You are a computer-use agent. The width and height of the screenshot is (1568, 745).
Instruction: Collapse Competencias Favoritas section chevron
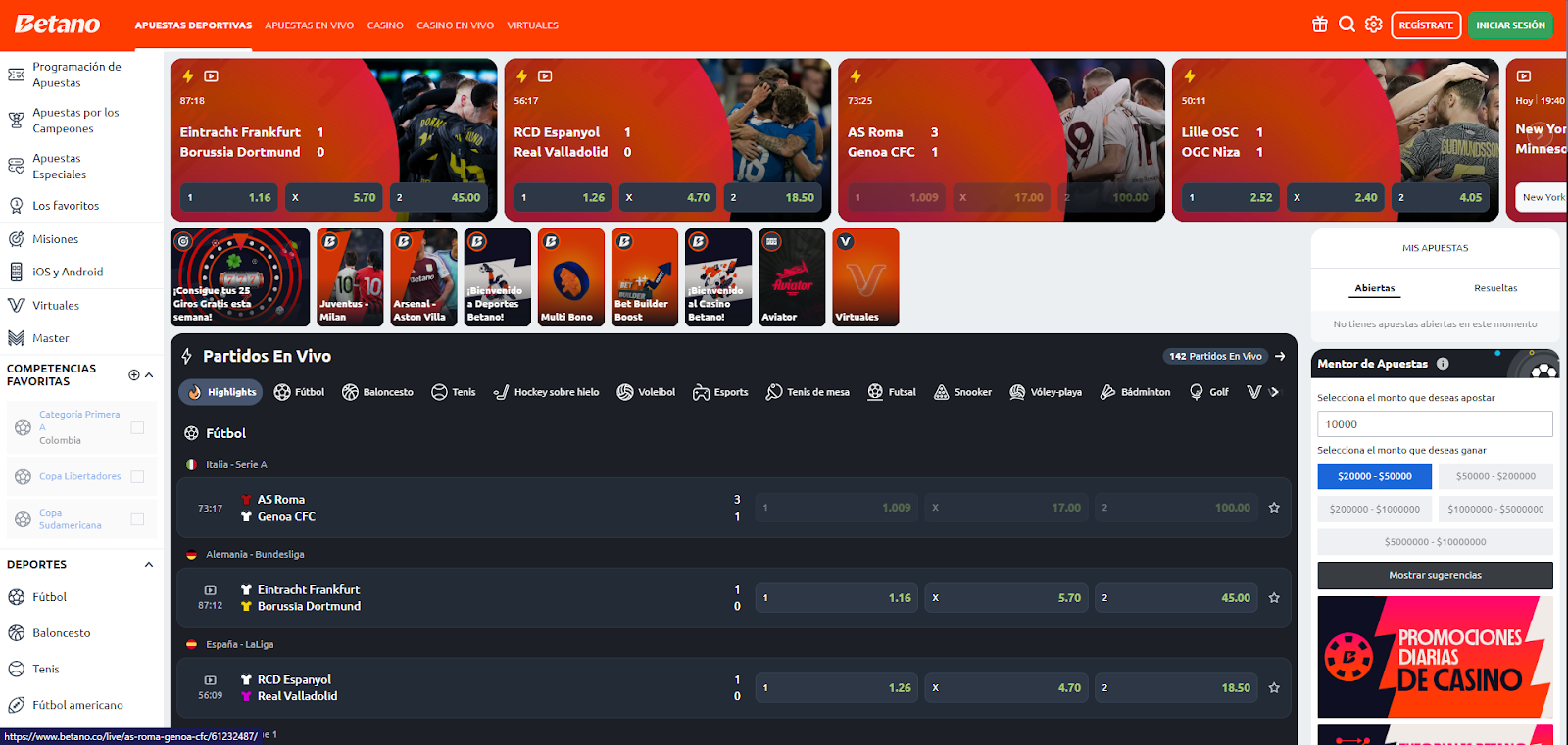pyautogui.click(x=149, y=374)
